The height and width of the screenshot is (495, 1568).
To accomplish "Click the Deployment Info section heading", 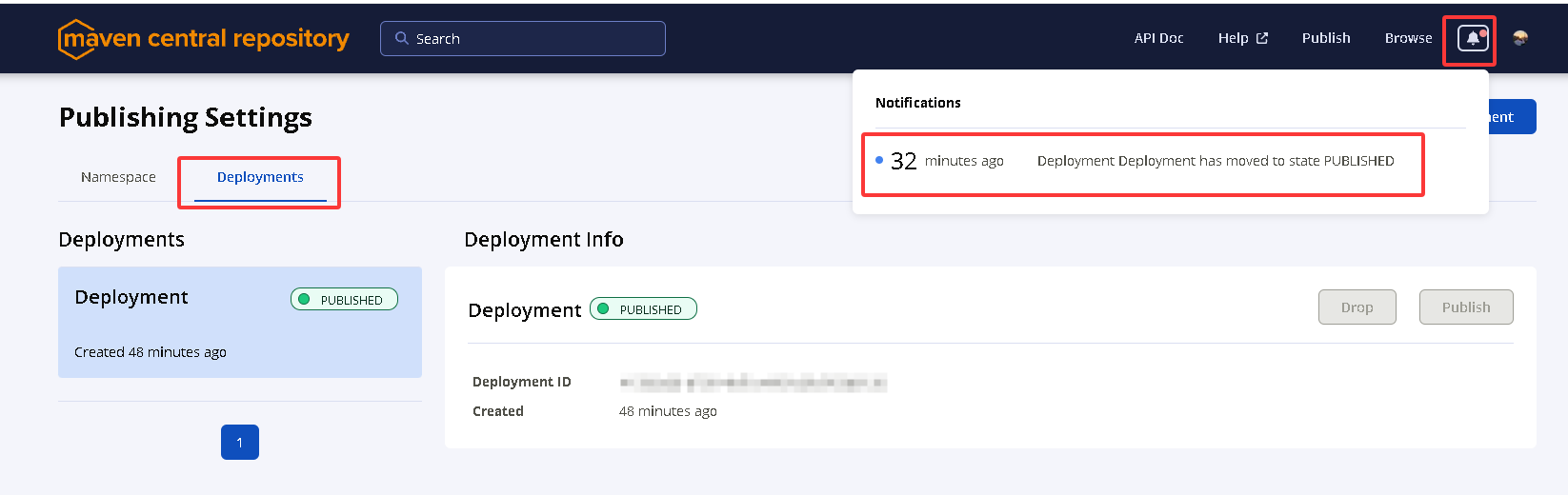I will coord(544,239).
